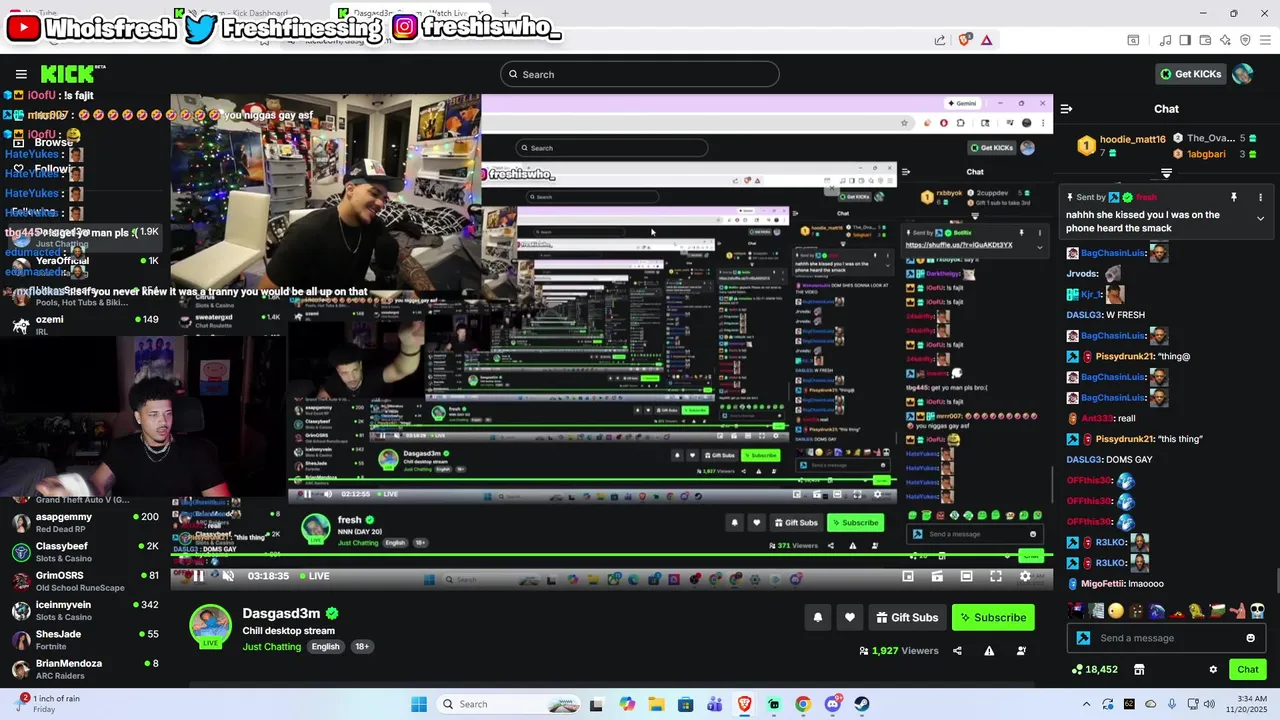Viewport: 1280px width, 720px height.
Task: Click the Windows taskbar Search box
Action: pos(510,704)
